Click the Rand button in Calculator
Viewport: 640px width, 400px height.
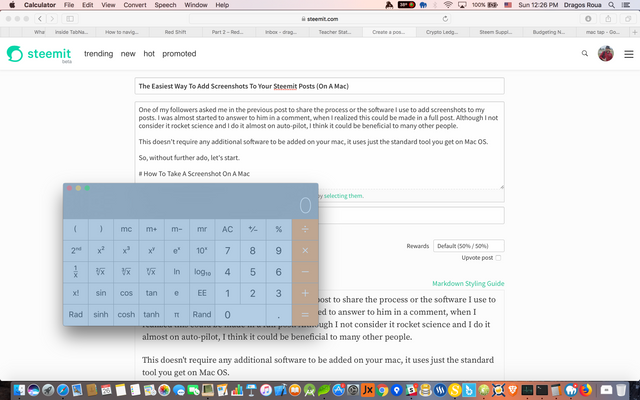(x=202, y=314)
